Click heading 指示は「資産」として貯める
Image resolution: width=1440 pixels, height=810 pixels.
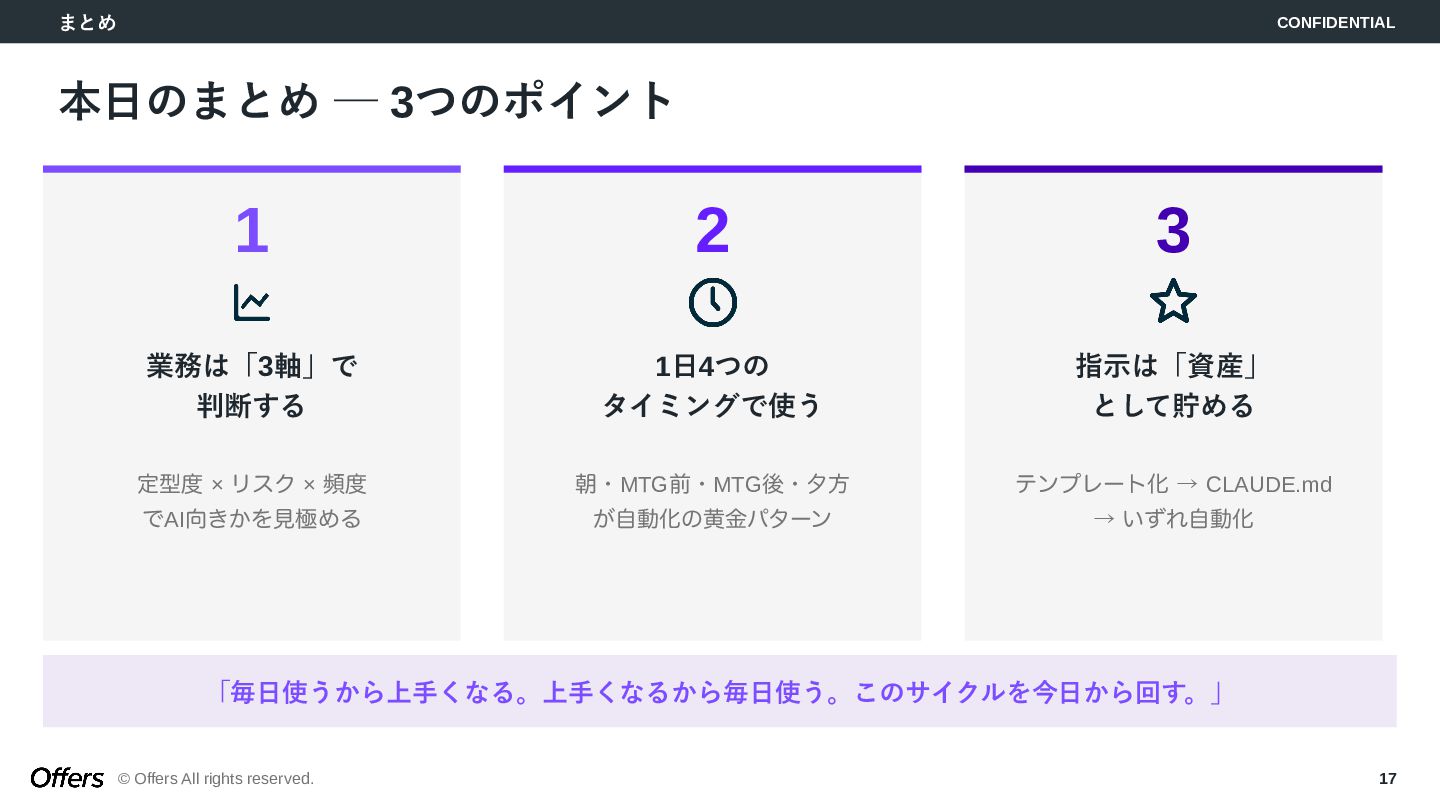tap(1173, 386)
